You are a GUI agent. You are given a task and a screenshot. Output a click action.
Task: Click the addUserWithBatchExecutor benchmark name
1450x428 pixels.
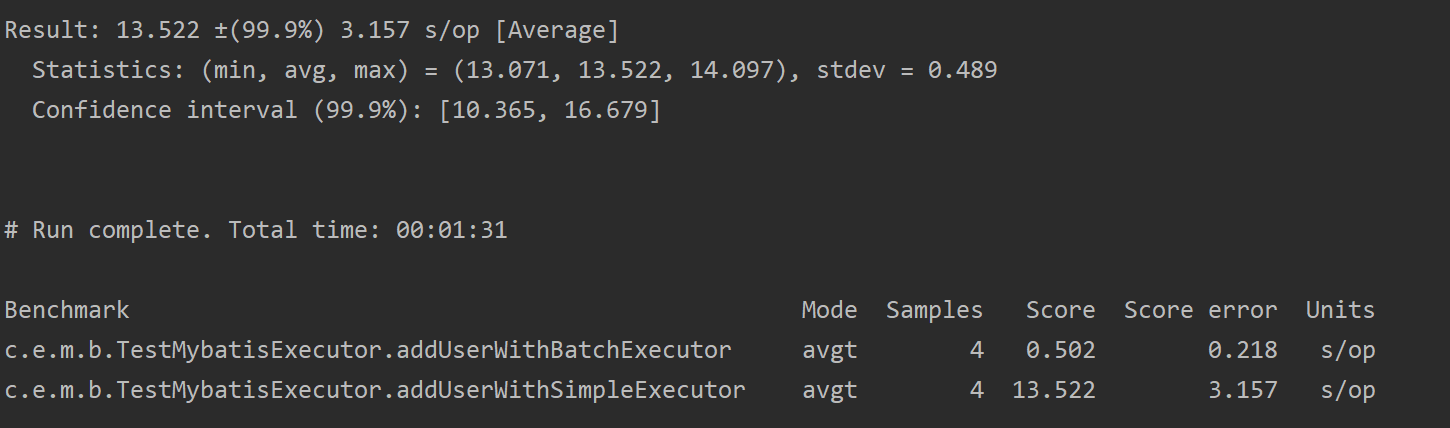click(368, 350)
